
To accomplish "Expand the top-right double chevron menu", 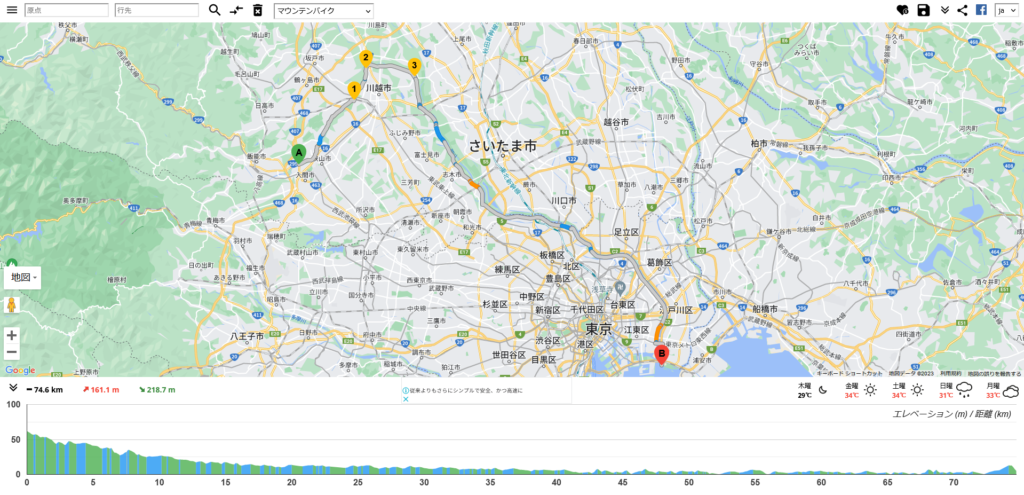I will (x=945, y=10).
